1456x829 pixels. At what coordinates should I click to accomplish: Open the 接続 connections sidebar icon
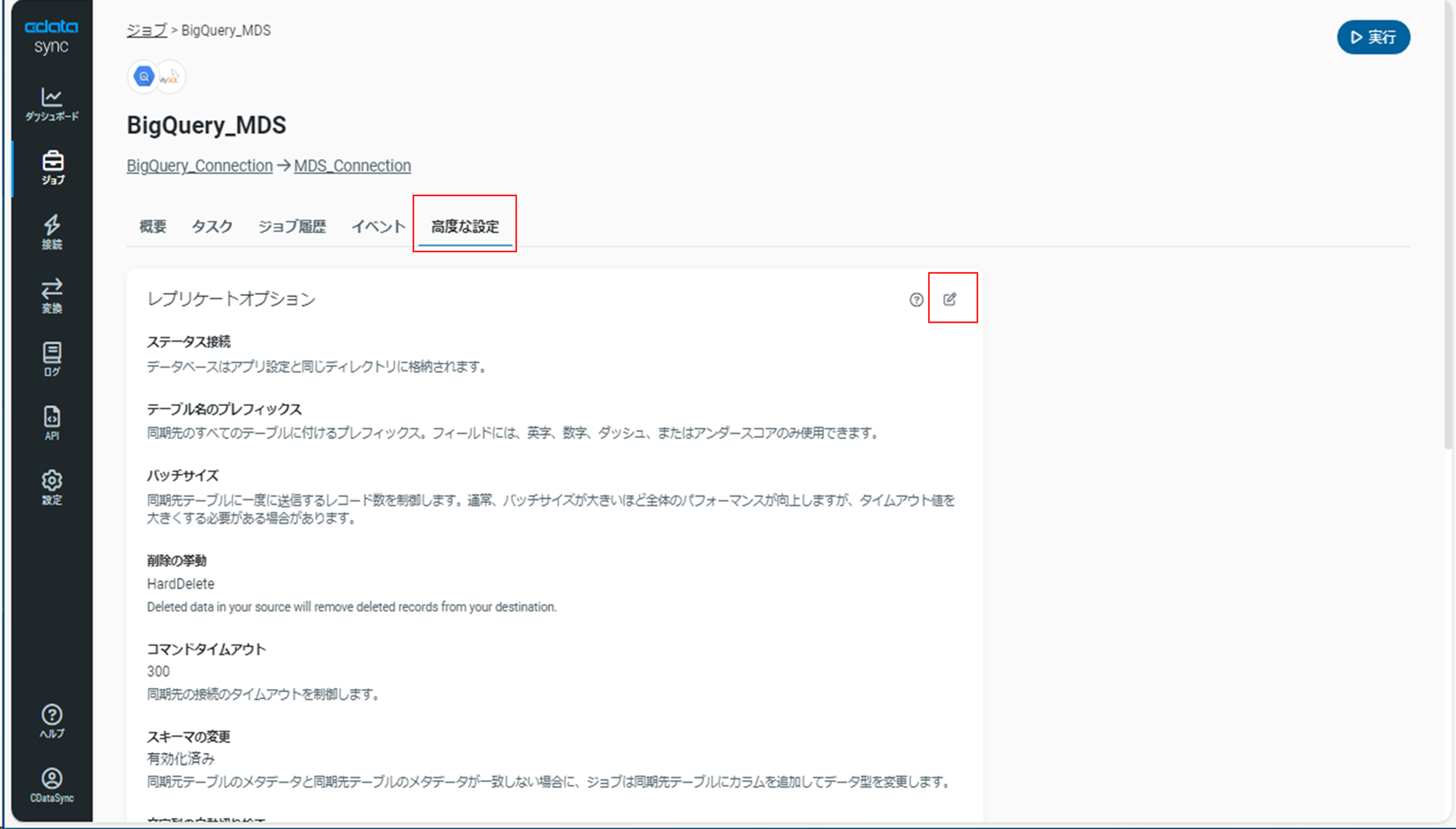[52, 232]
